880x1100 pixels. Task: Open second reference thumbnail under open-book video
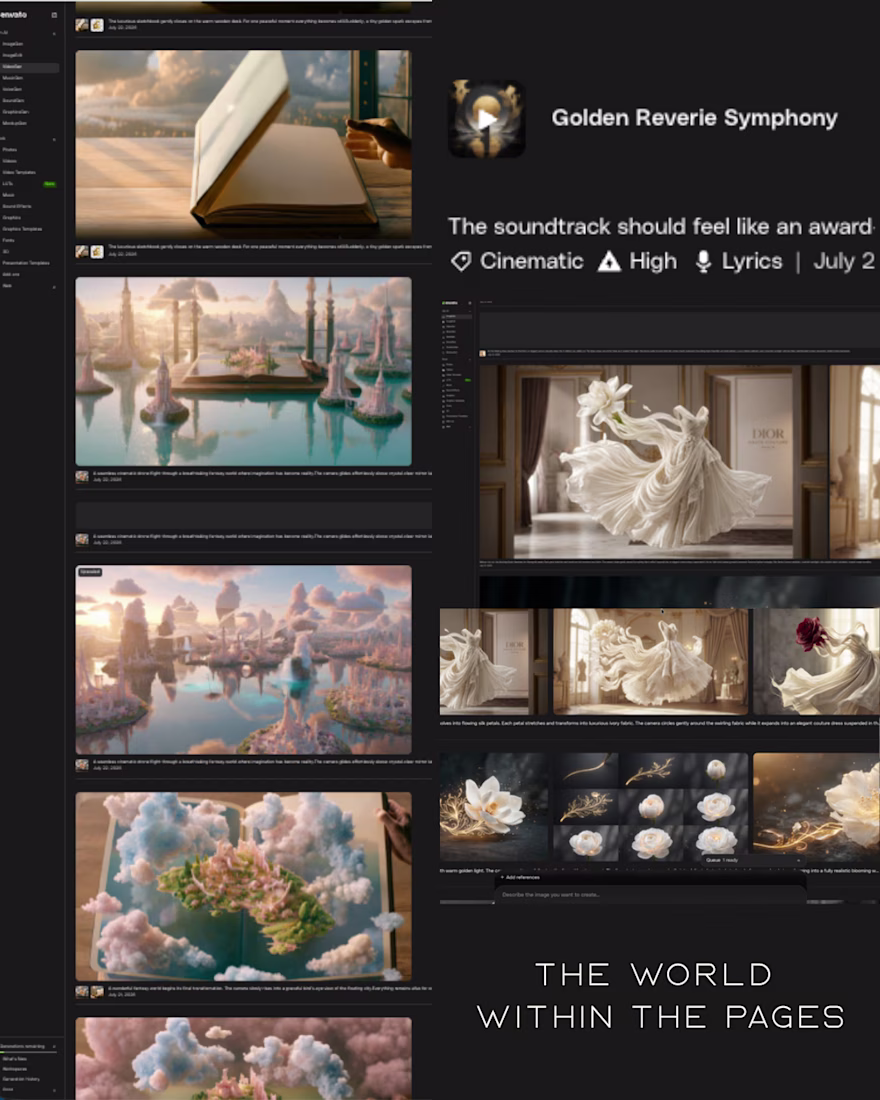coord(97,251)
